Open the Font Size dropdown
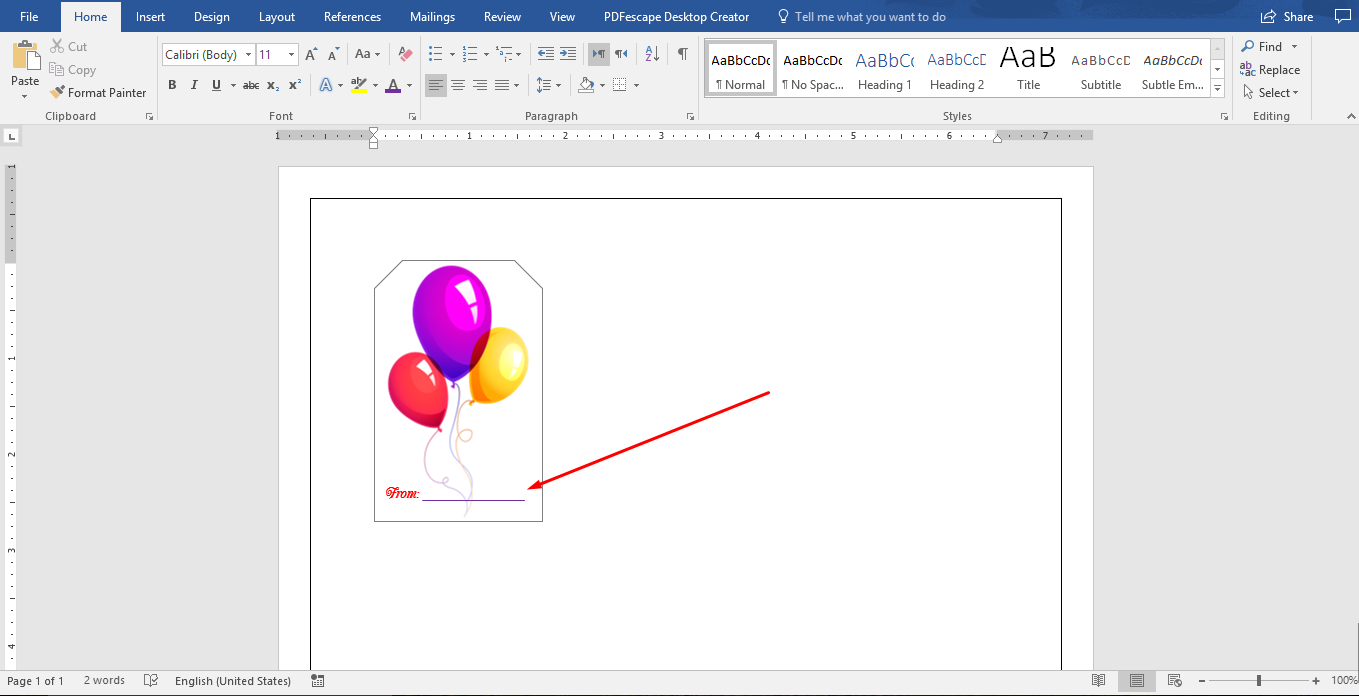Image resolution: width=1359 pixels, height=696 pixels. point(290,54)
